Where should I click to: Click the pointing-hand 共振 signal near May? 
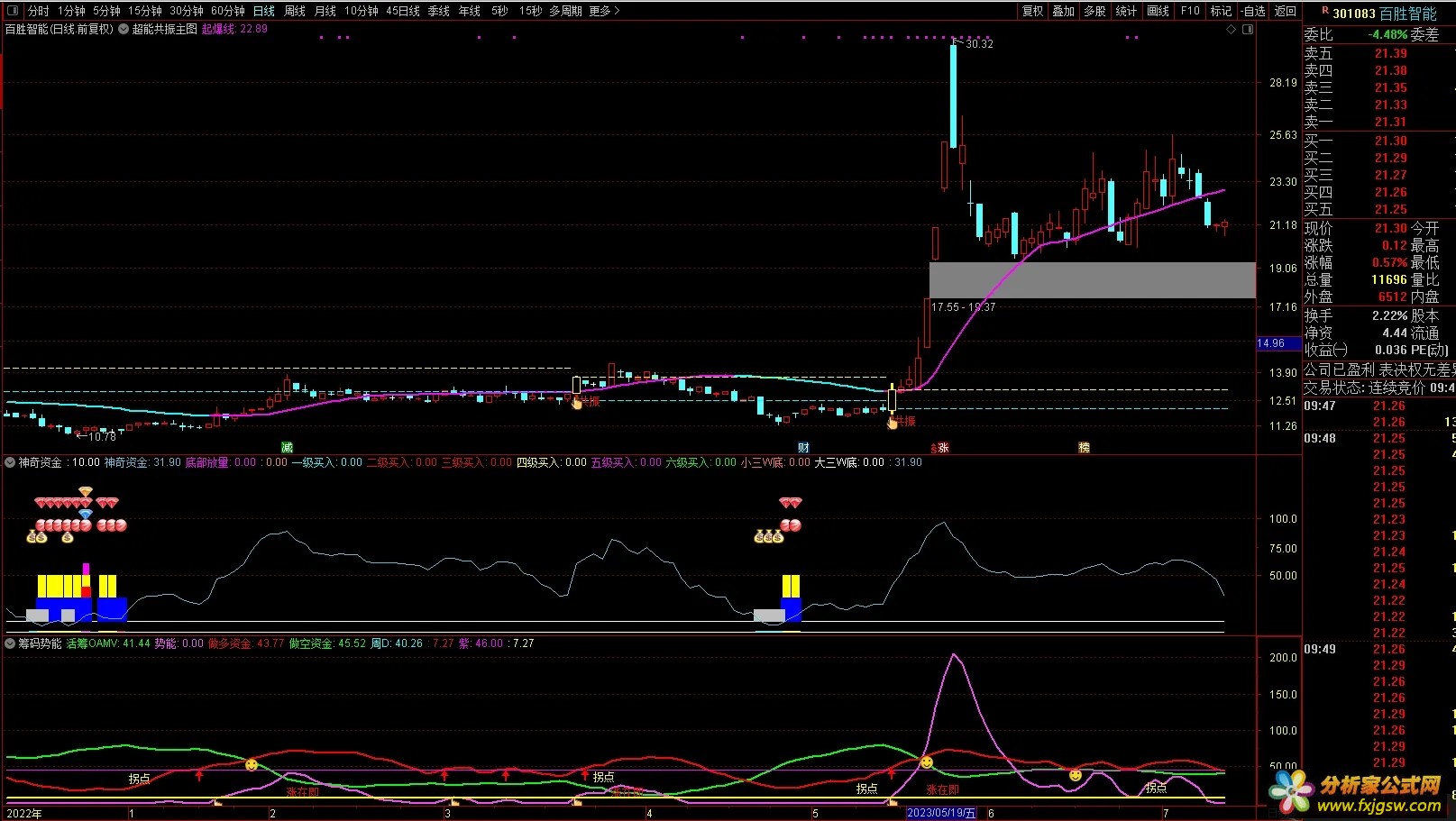pyautogui.click(x=893, y=422)
